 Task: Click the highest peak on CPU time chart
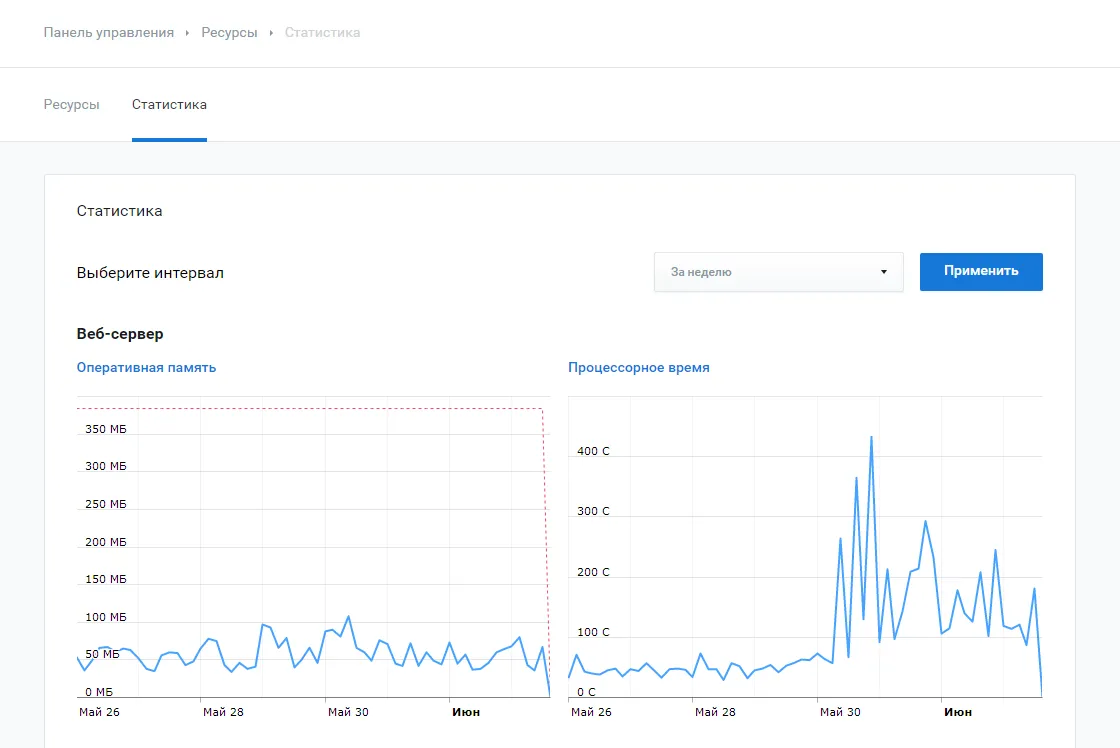871,437
